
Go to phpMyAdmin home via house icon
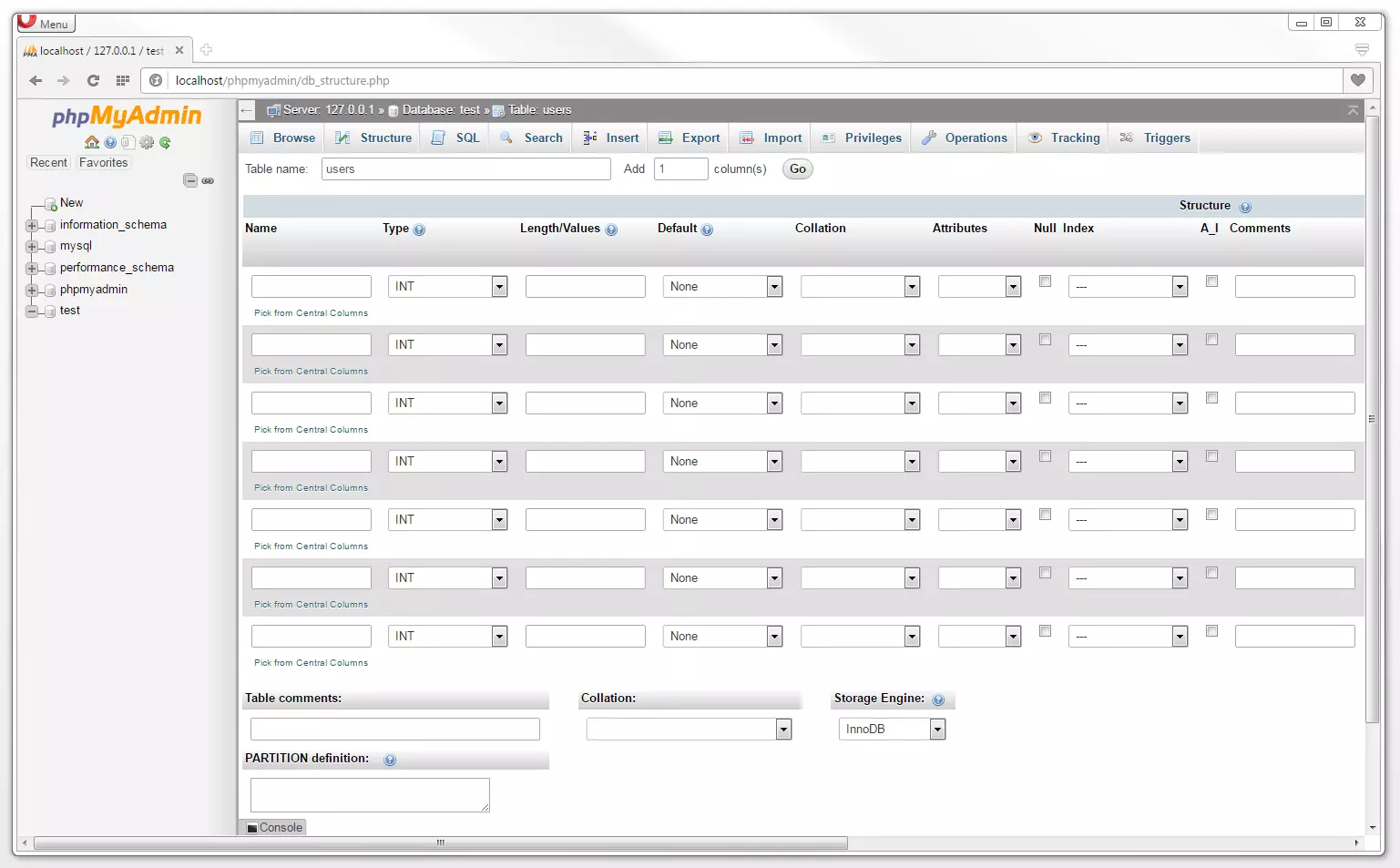click(x=92, y=142)
